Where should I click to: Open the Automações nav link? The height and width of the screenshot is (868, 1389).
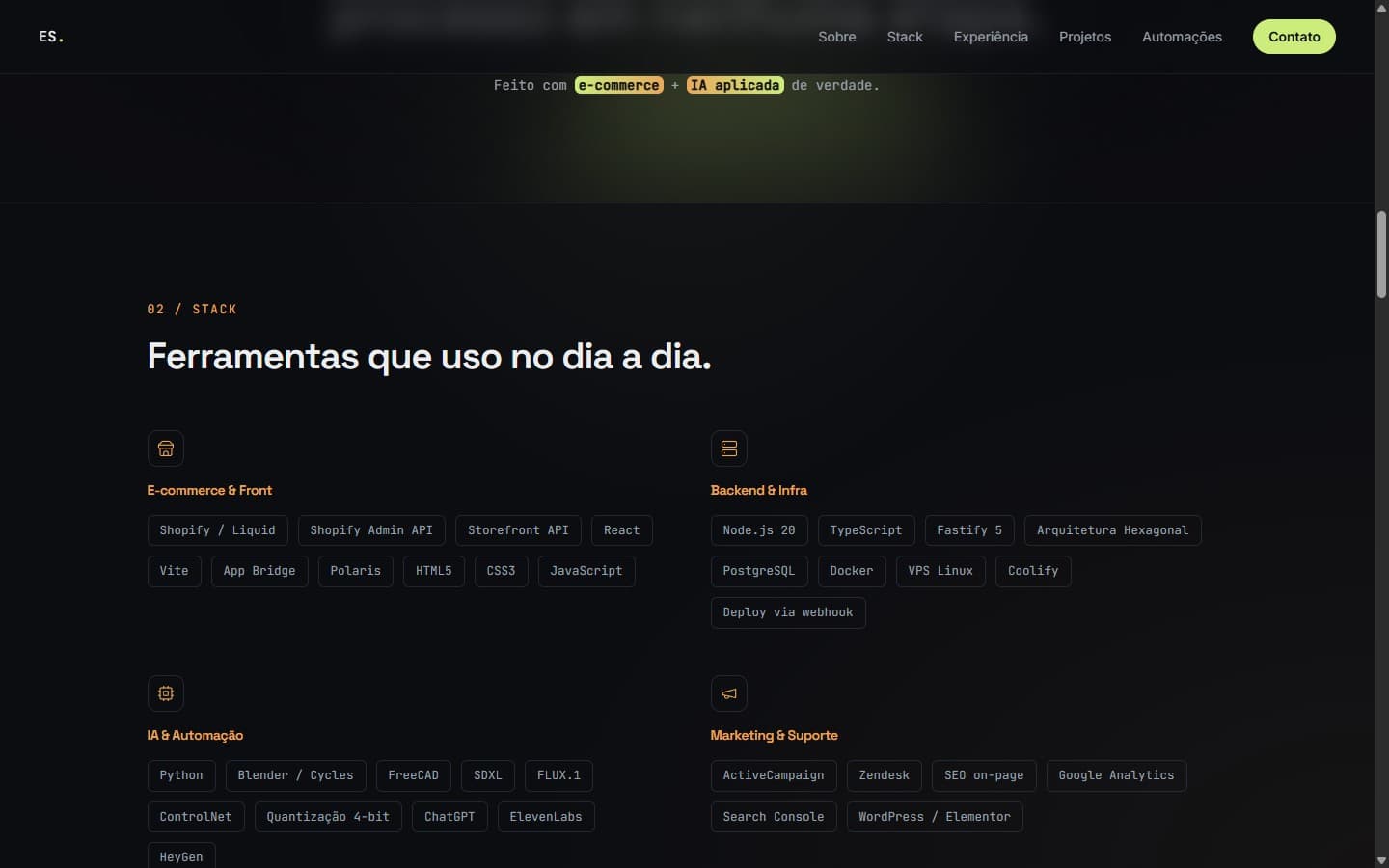(1182, 37)
